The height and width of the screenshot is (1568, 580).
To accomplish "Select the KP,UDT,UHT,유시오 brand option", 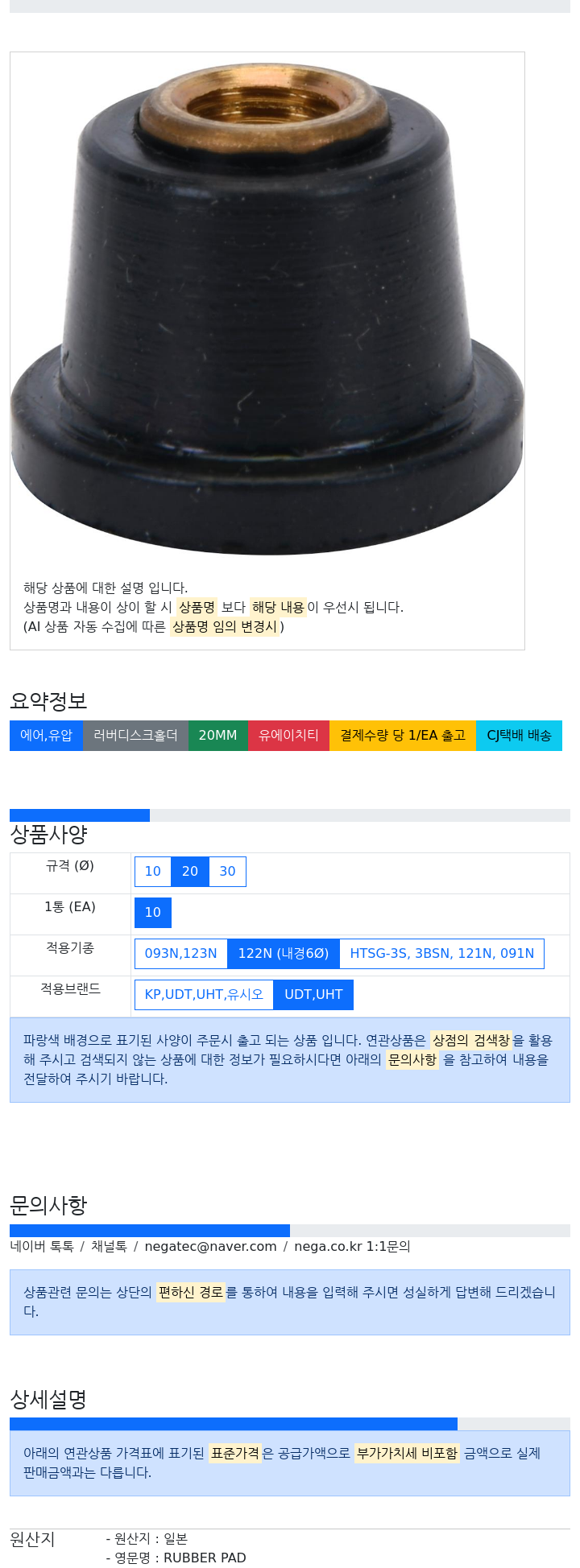I will [204, 995].
